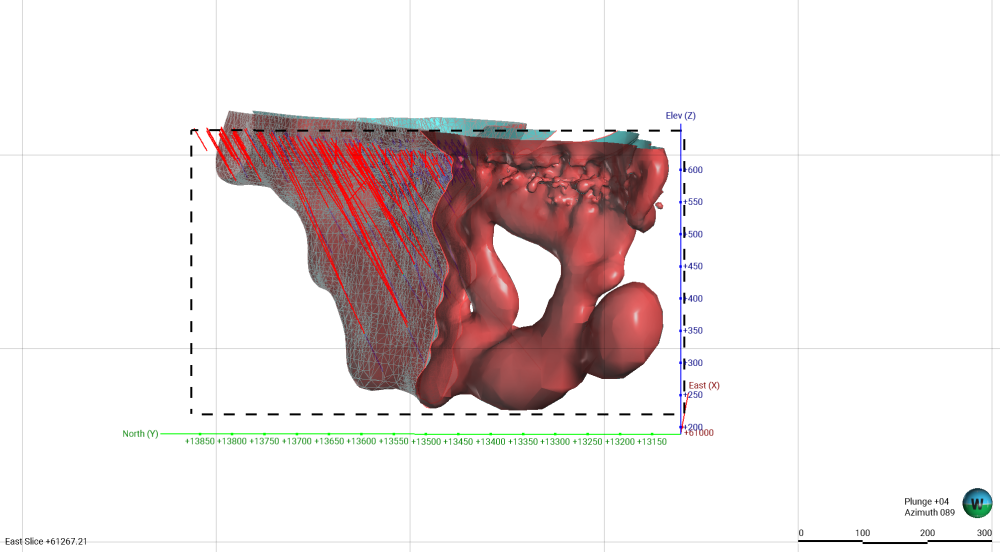Click the +600 elevation tick label
1000x552 pixels.
pos(693,170)
